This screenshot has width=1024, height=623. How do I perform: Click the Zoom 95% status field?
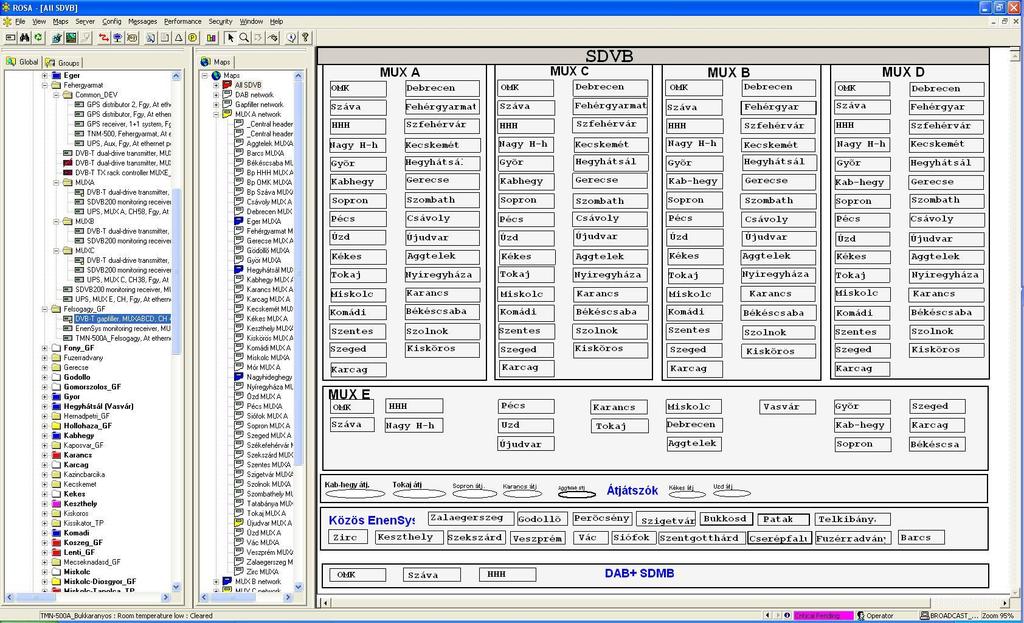coord(998,615)
